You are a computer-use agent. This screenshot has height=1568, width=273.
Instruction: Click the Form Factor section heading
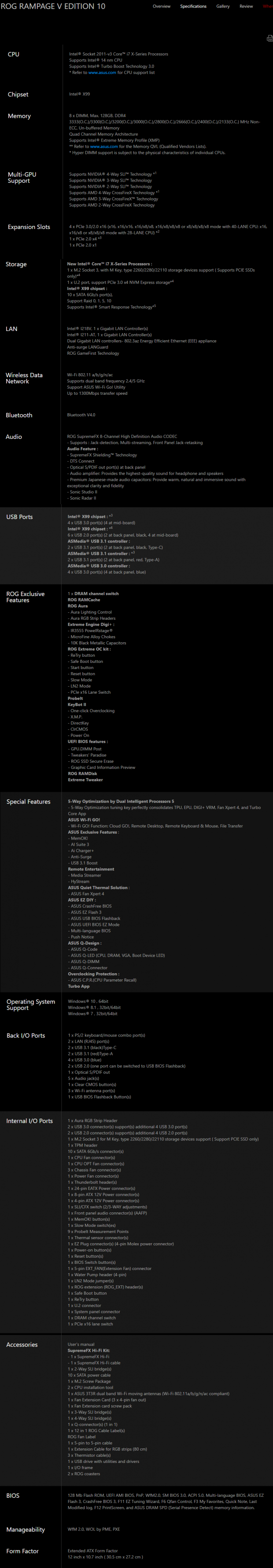click(x=22, y=1550)
